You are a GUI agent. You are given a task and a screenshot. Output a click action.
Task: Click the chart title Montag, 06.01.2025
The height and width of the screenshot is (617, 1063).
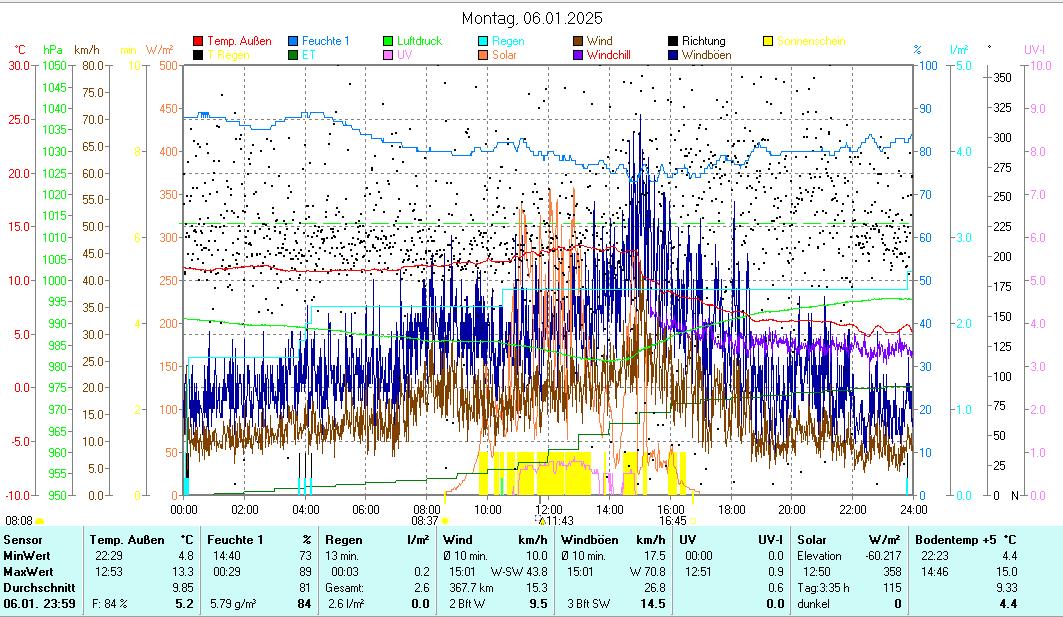point(532,19)
